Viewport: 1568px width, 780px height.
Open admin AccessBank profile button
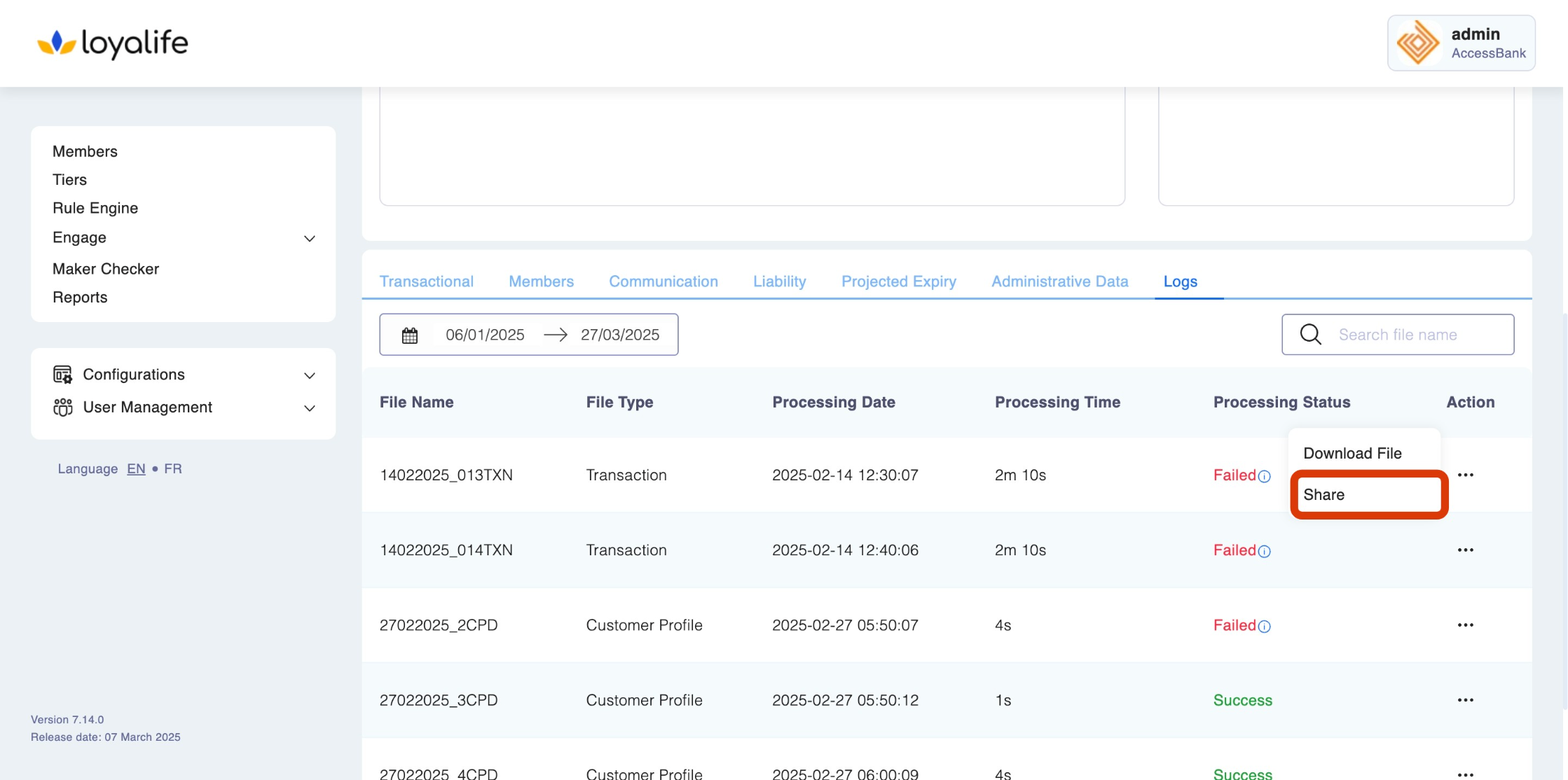pos(1461,43)
